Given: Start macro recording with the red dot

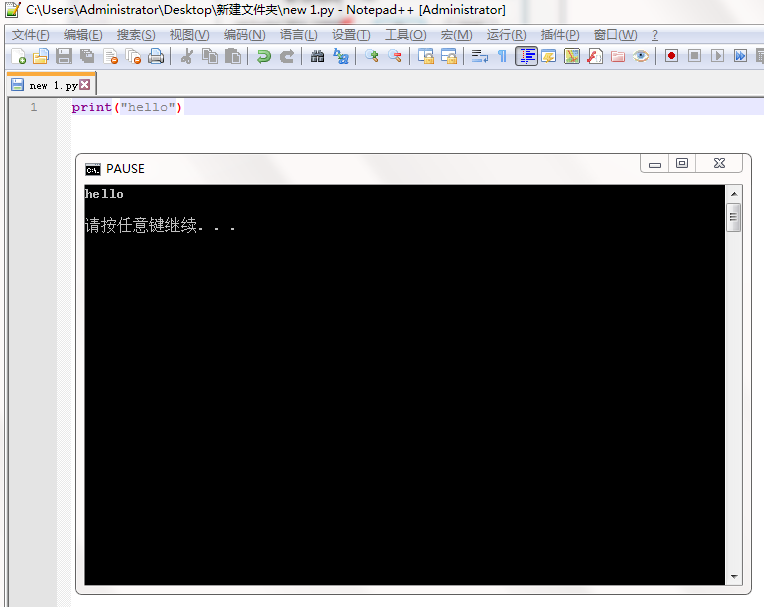Looking at the screenshot, I should [x=671, y=56].
